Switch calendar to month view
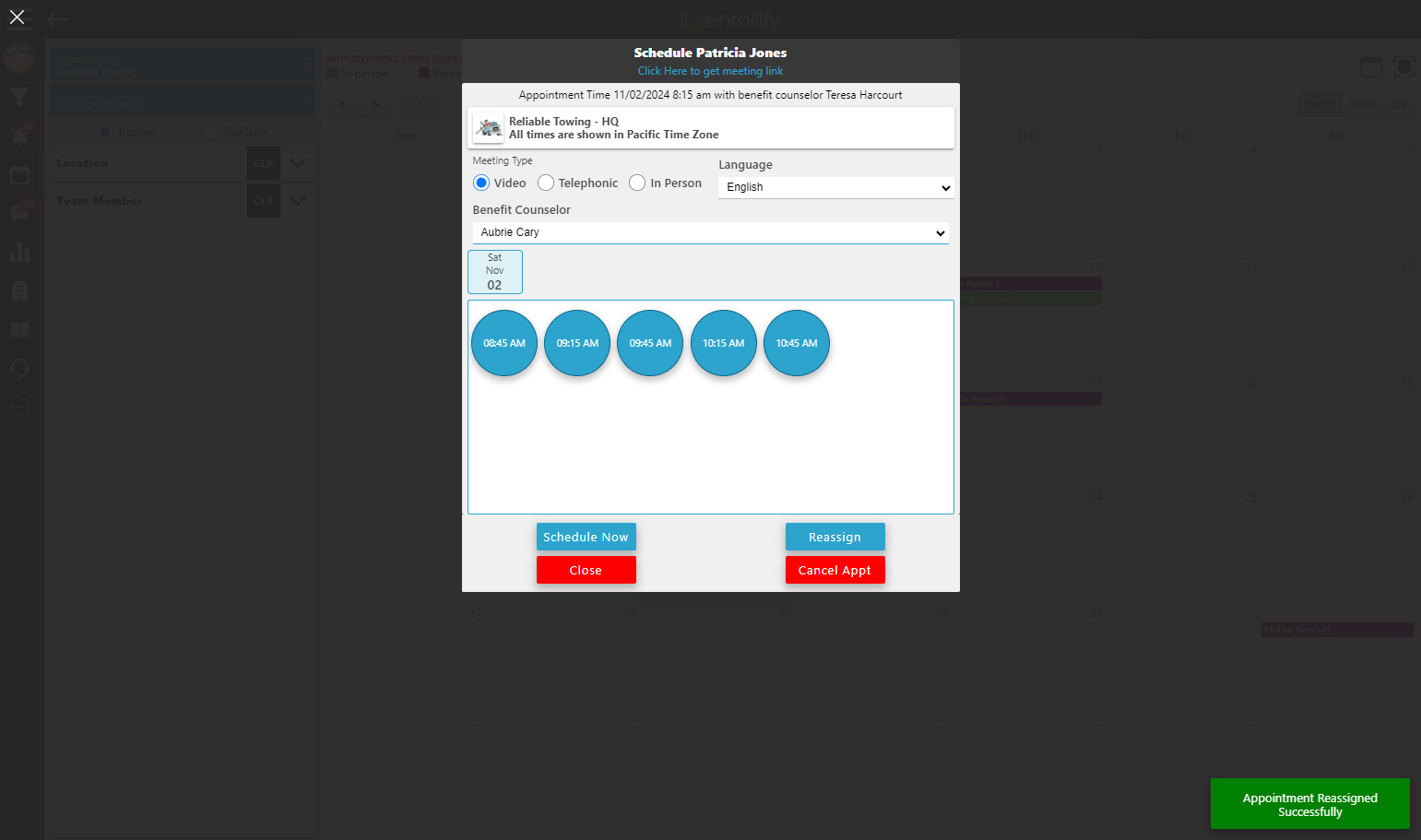Screen dimensions: 1421x840 1320,104
